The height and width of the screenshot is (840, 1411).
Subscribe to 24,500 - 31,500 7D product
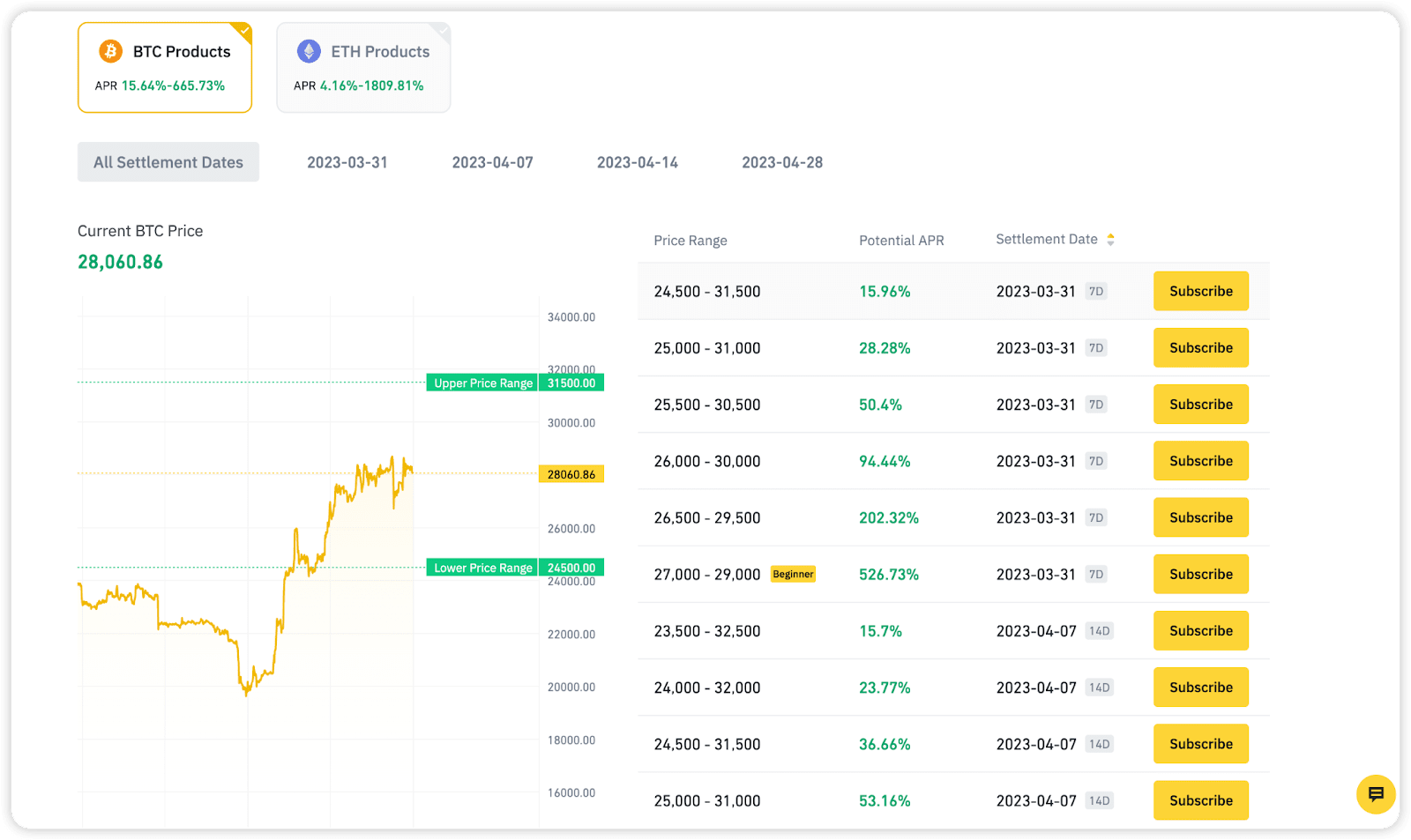click(x=1200, y=291)
